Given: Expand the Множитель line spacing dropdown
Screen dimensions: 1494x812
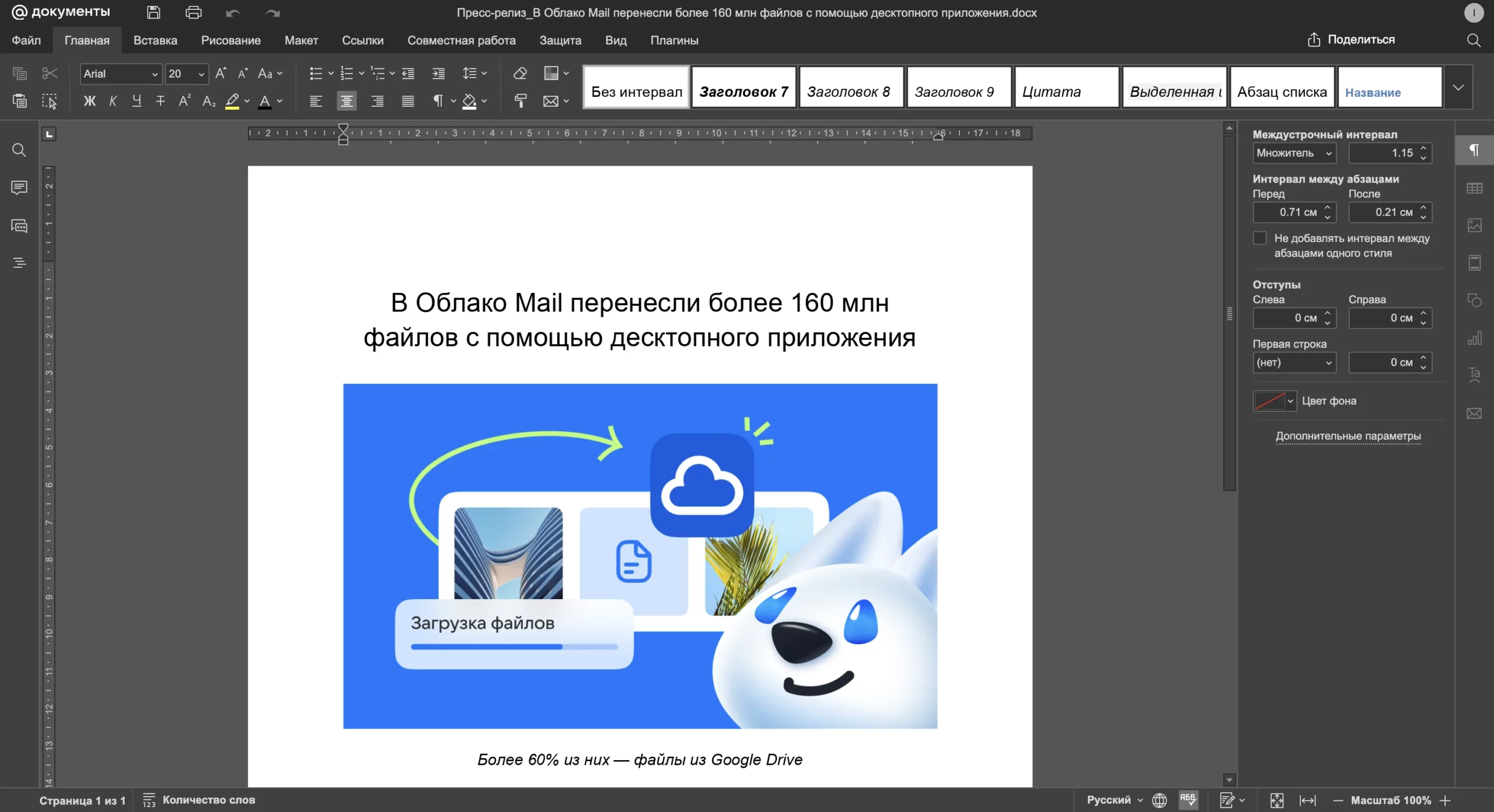Looking at the screenshot, I should tap(1294, 153).
